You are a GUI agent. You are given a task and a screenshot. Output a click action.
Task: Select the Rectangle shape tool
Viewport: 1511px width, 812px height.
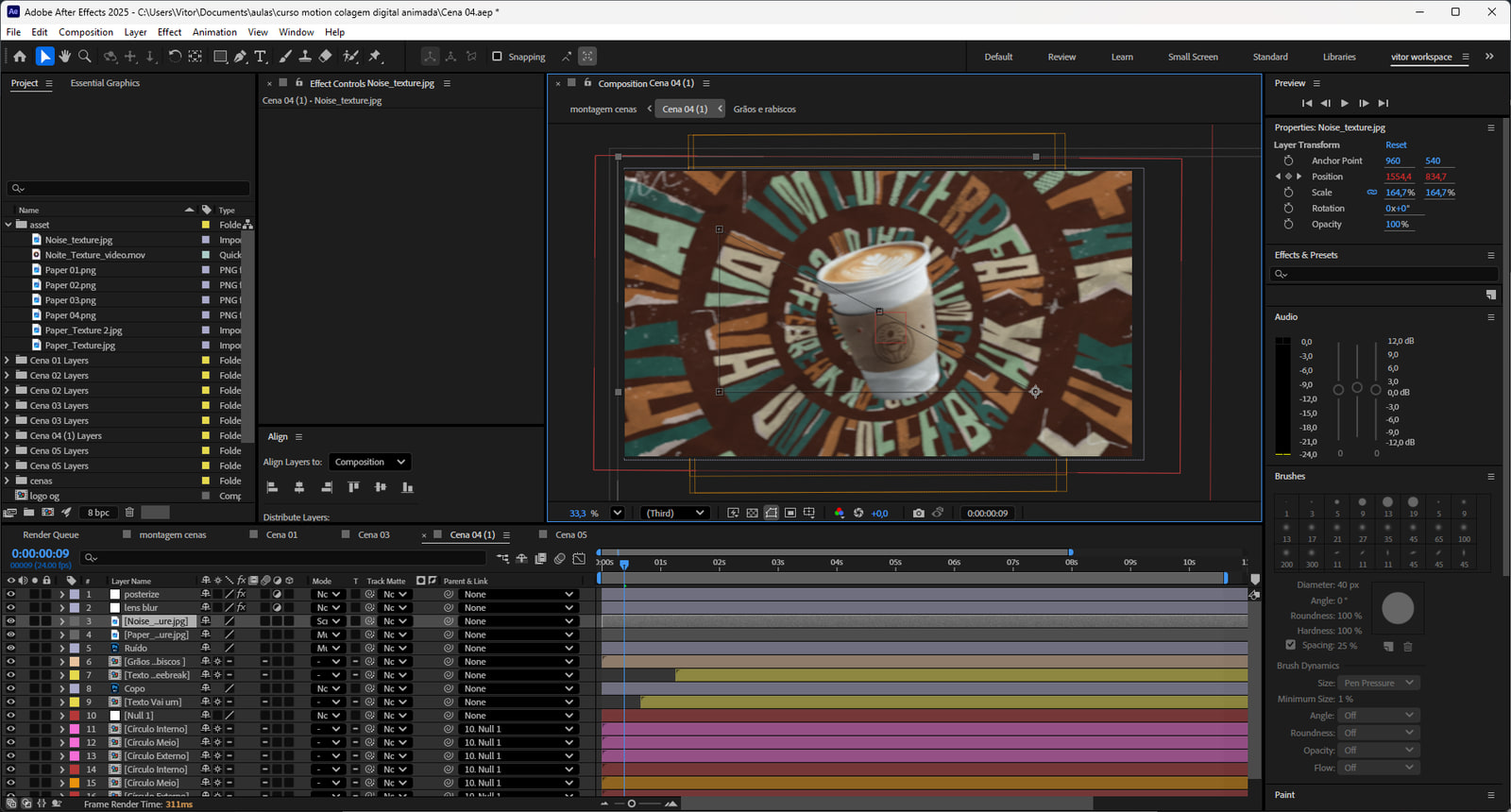coord(220,57)
